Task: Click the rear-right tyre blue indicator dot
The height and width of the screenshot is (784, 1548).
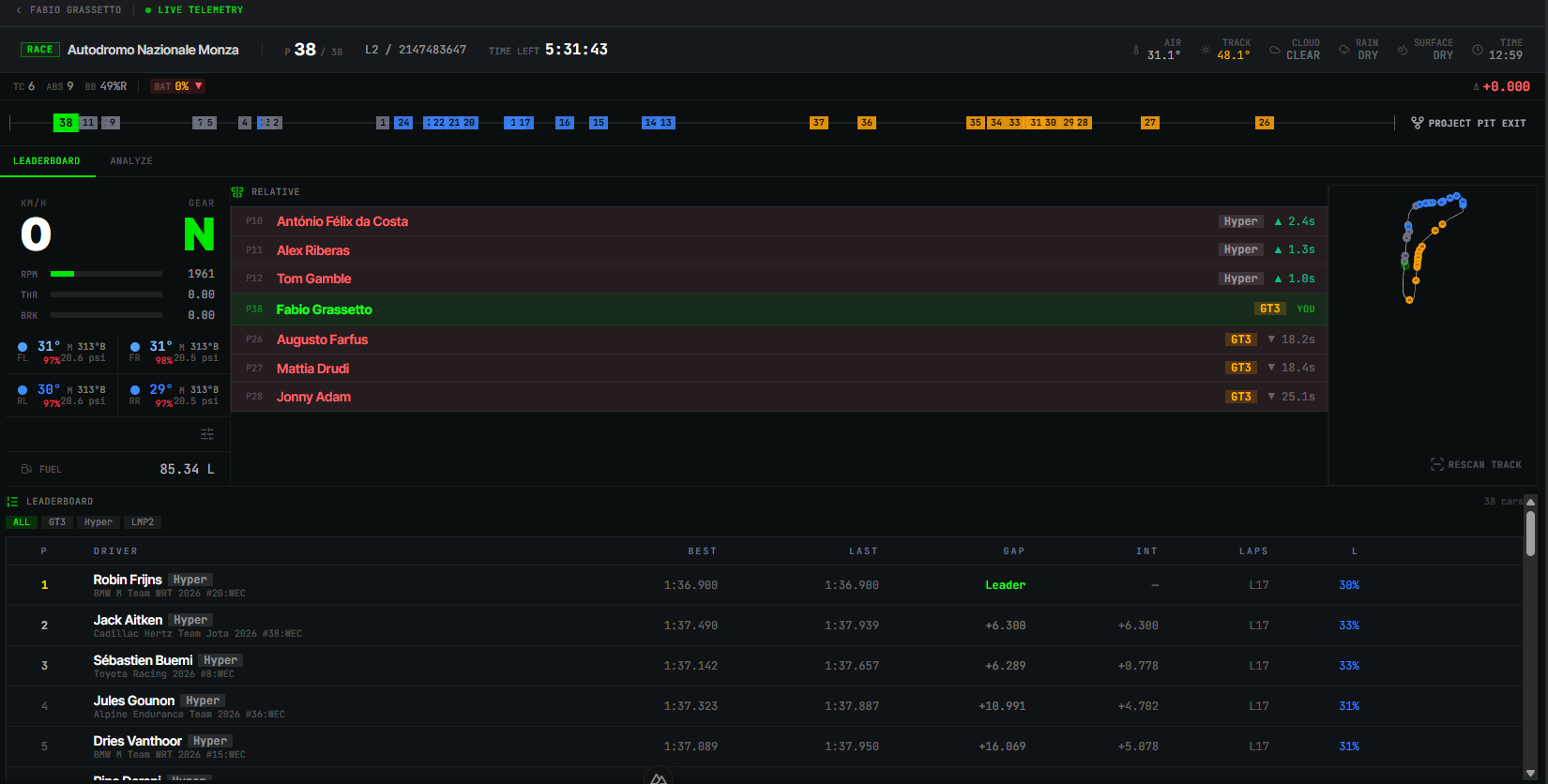Action: coord(135,390)
